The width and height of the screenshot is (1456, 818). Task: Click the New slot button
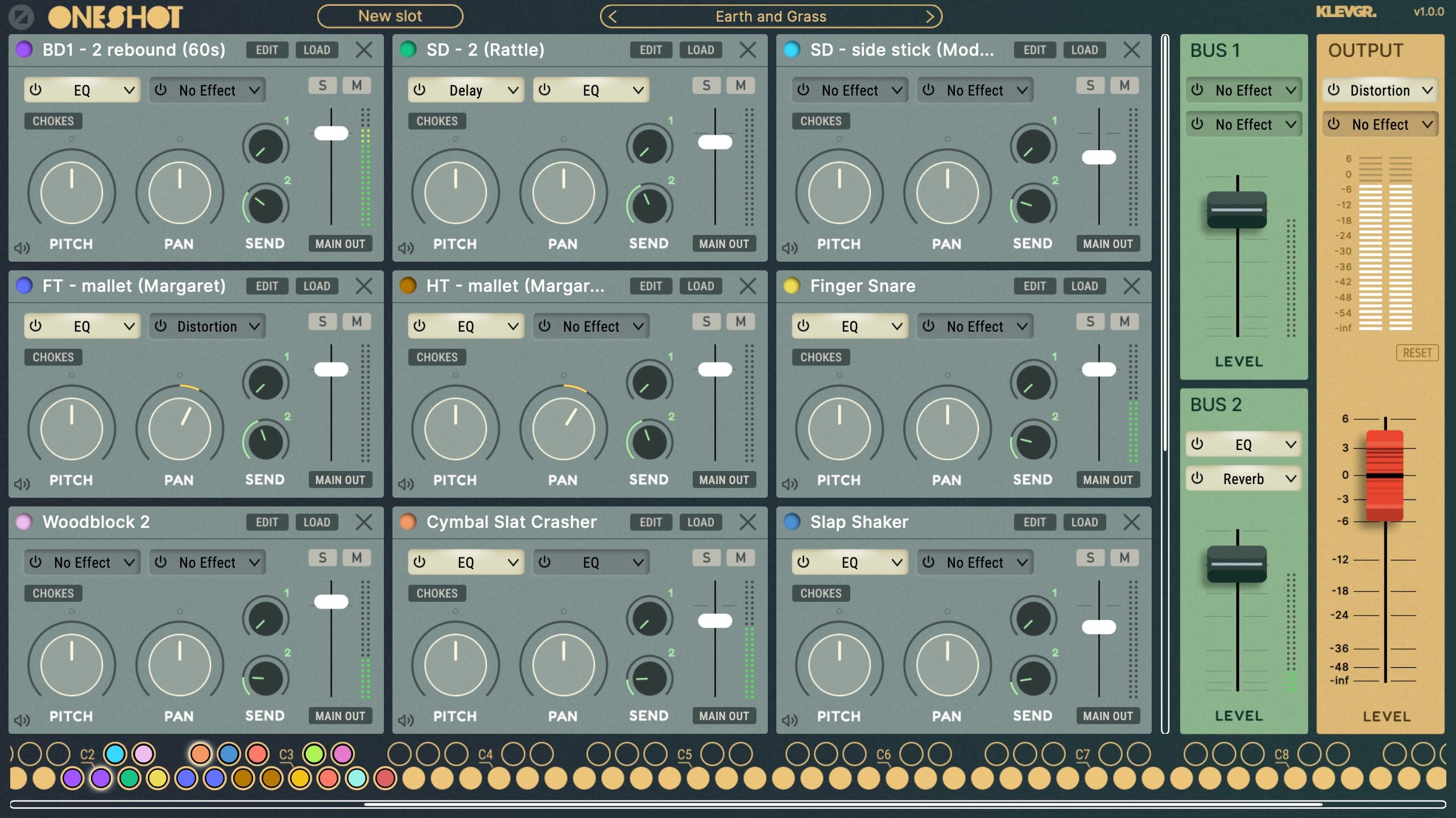tap(390, 16)
